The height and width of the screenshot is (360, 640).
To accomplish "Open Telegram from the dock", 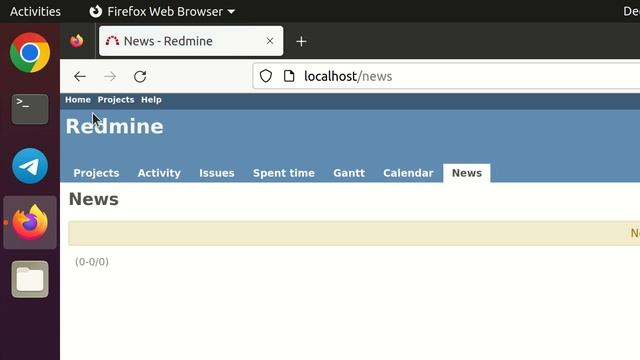I will pos(30,166).
